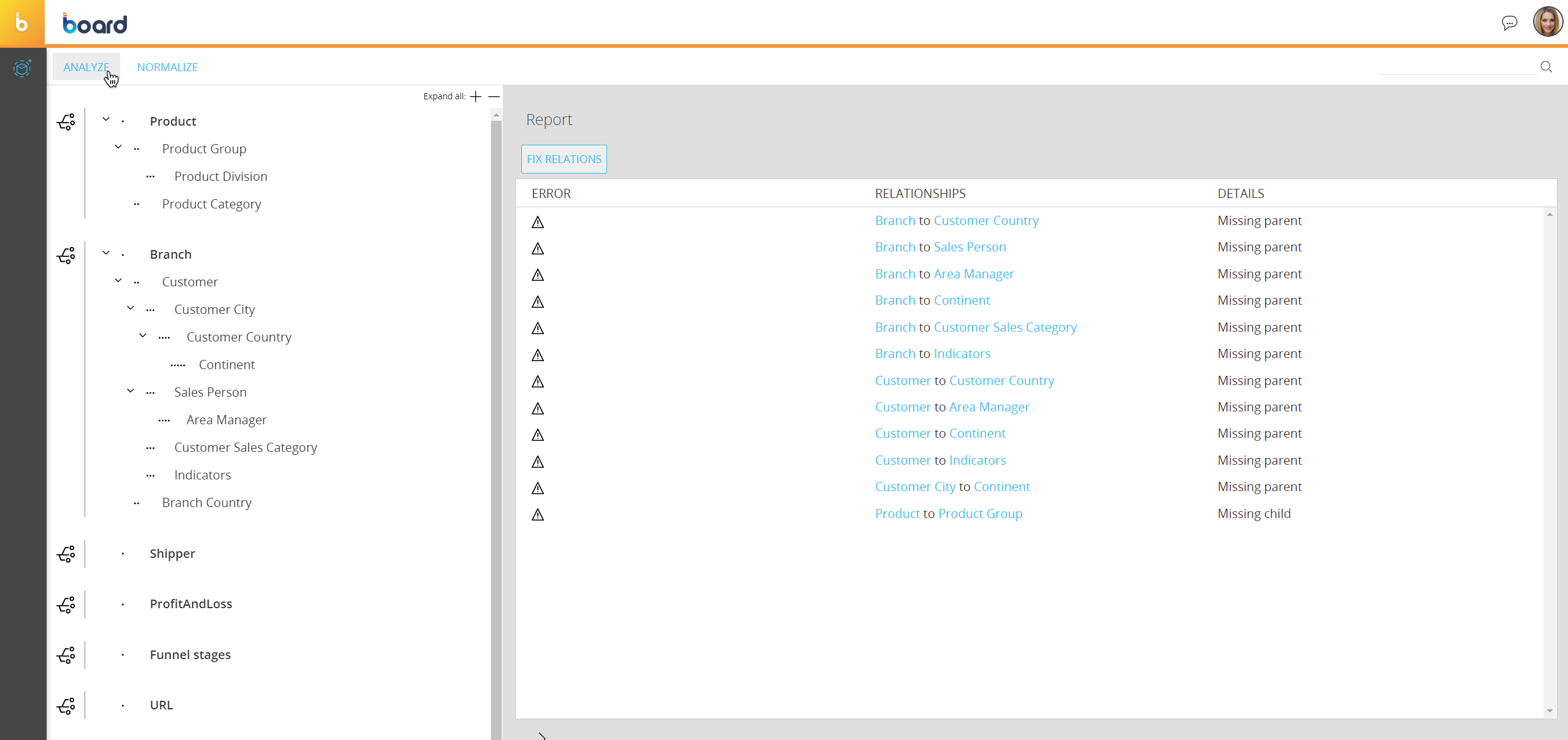Click the hierarchy icon next to Product
This screenshot has height=740, width=1568.
click(66, 121)
